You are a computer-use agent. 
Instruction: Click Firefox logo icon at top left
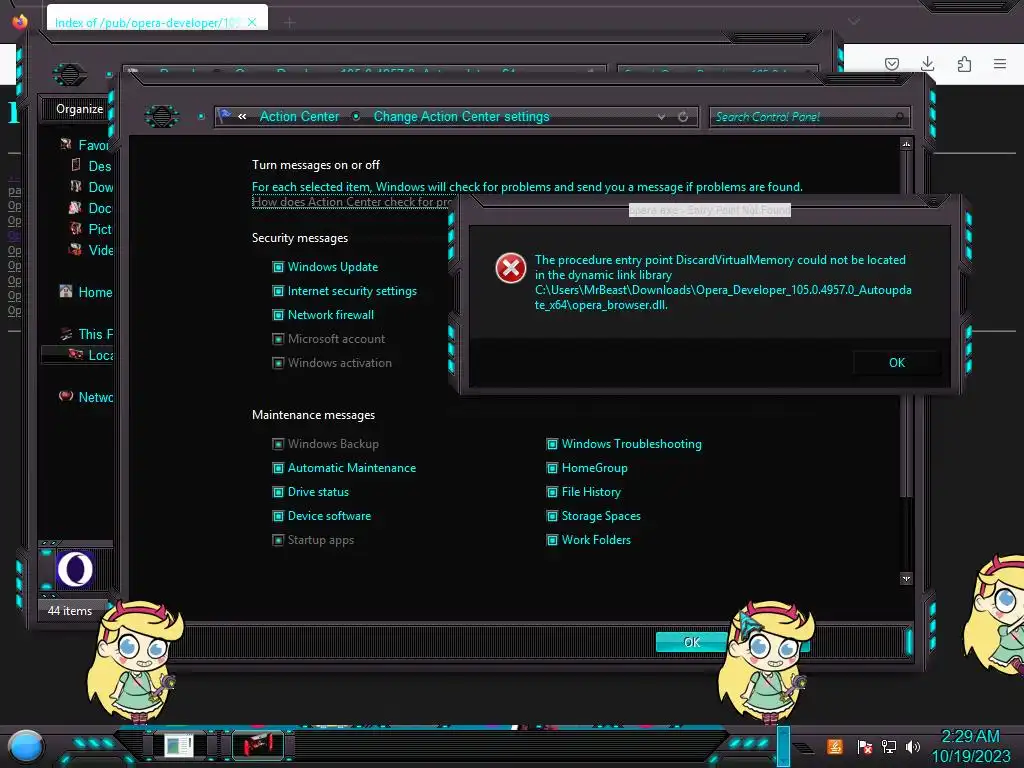[x=20, y=21]
